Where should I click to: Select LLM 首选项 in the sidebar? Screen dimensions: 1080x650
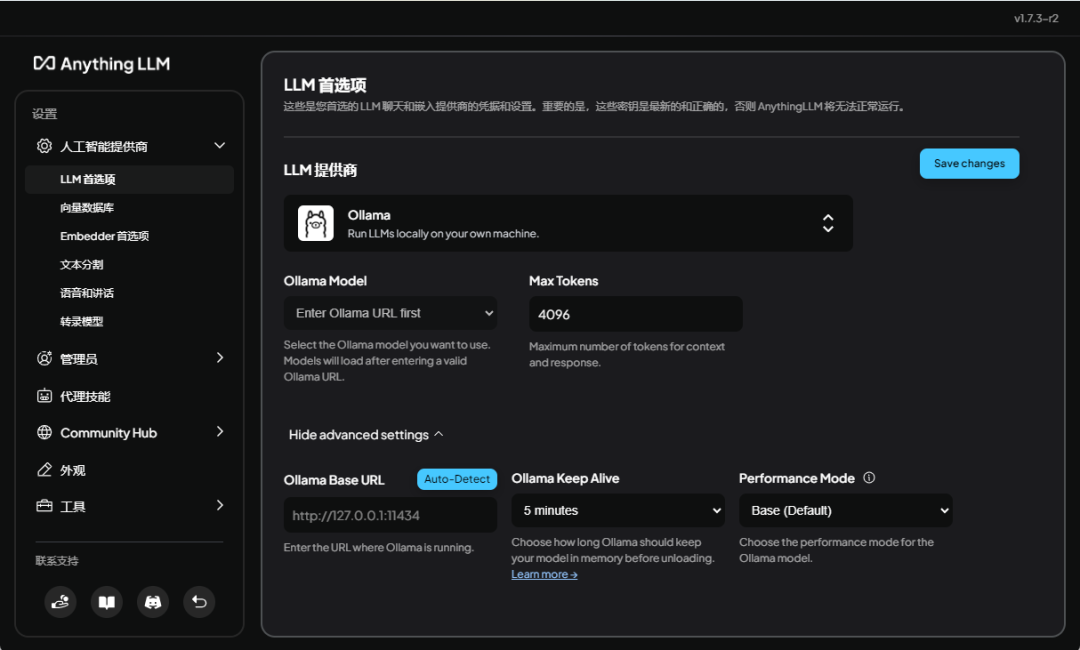[x=129, y=179]
